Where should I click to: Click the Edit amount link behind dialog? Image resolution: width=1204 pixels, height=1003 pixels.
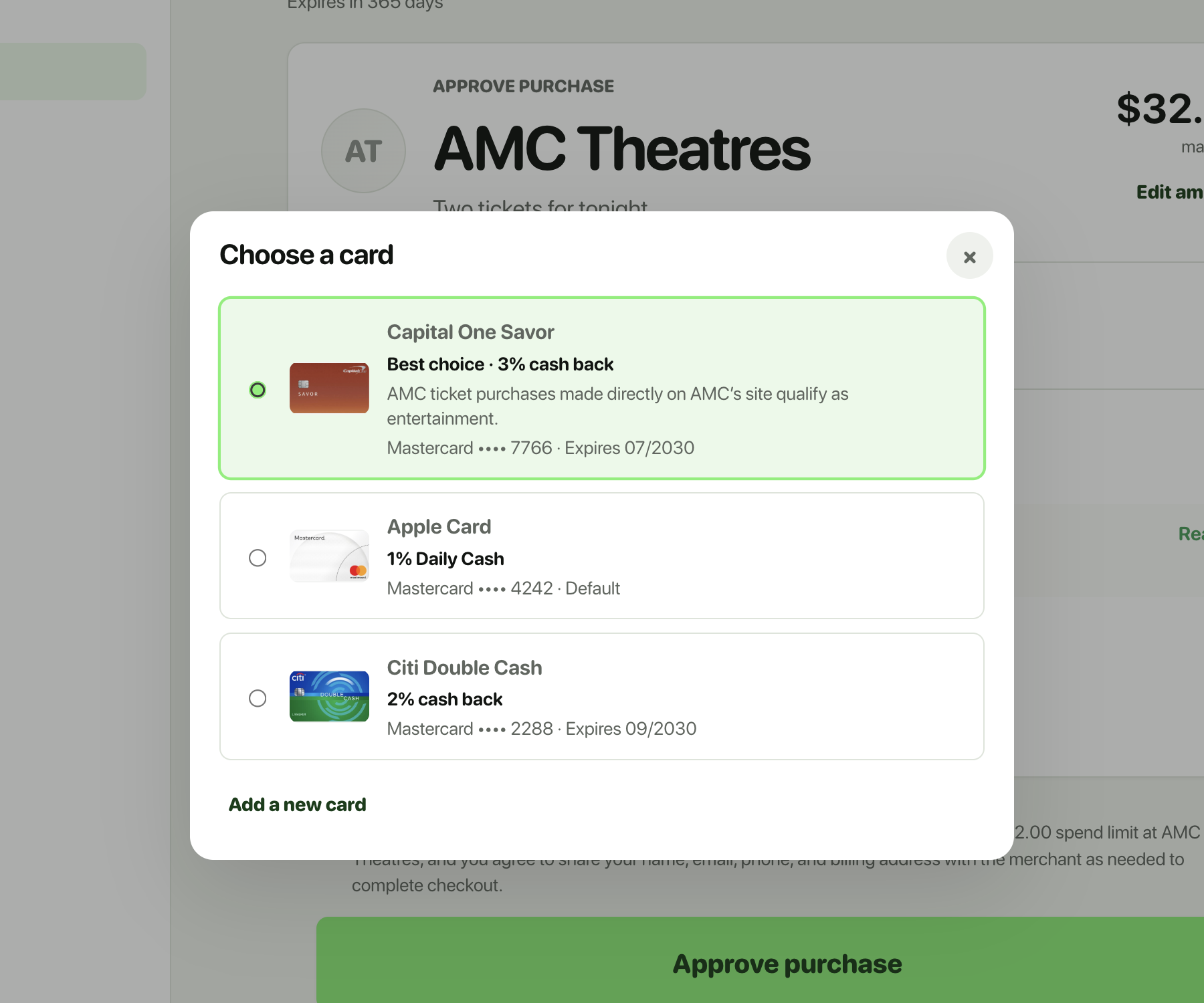pos(1170,192)
